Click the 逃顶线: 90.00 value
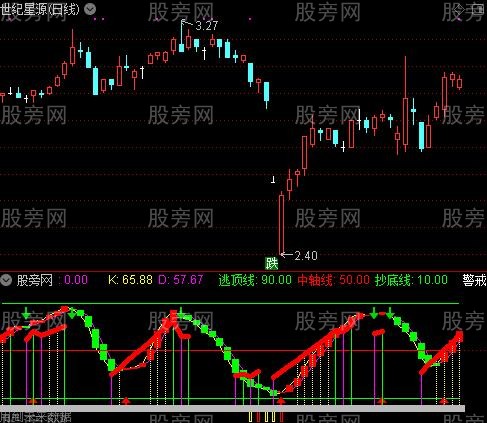The image size is (487, 423). [255, 280]
